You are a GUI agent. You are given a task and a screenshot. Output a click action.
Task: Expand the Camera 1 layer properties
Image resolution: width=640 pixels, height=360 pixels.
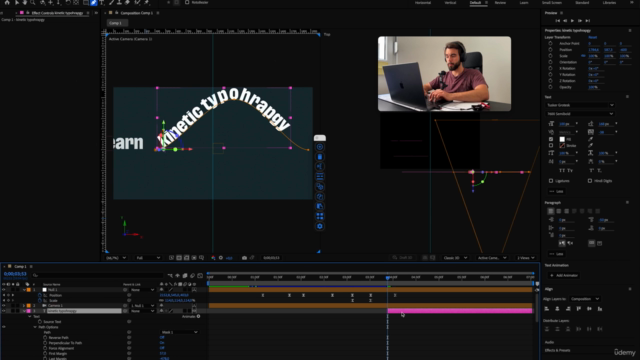coord(24,305)
